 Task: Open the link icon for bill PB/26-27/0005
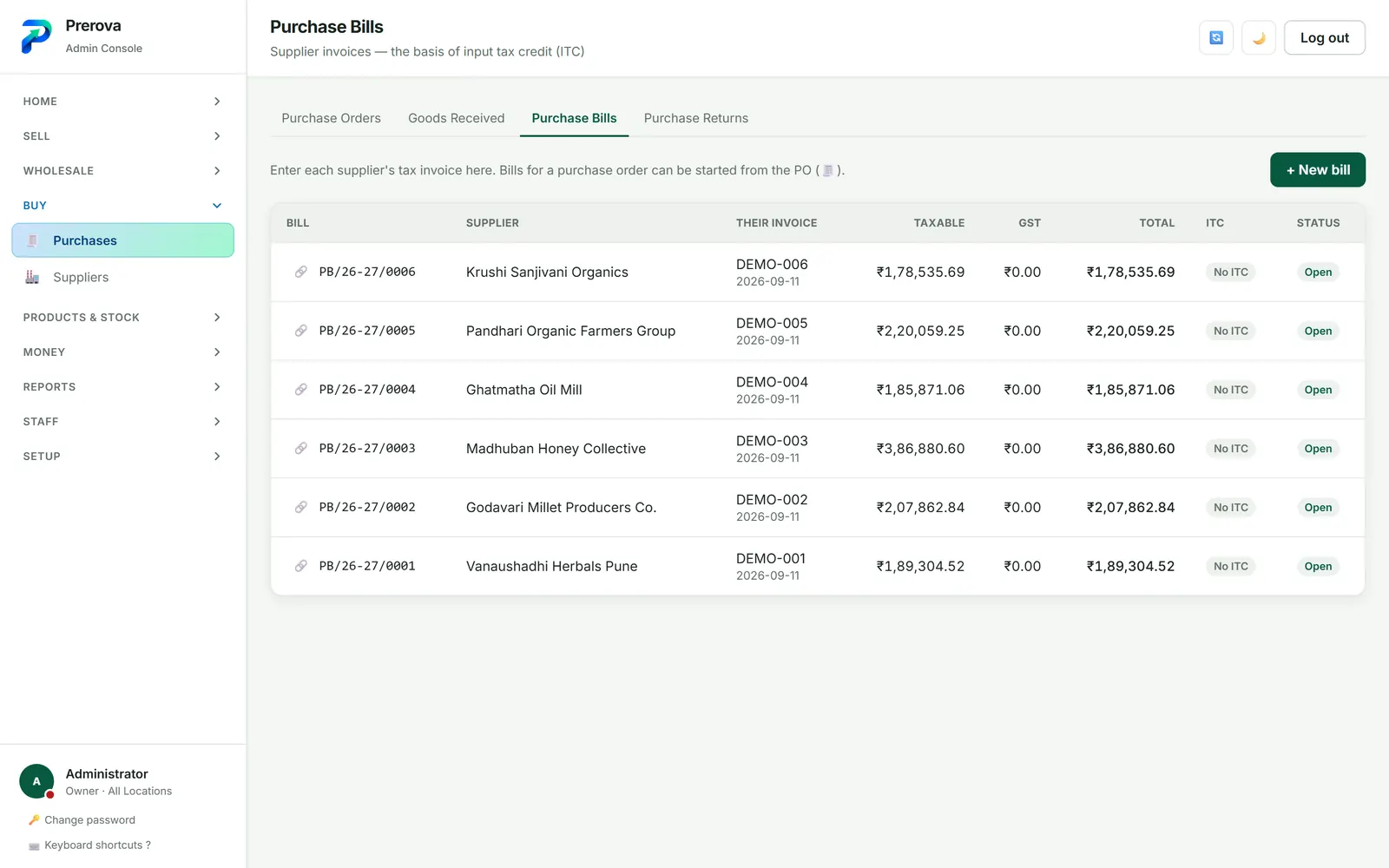pos(301,331)
